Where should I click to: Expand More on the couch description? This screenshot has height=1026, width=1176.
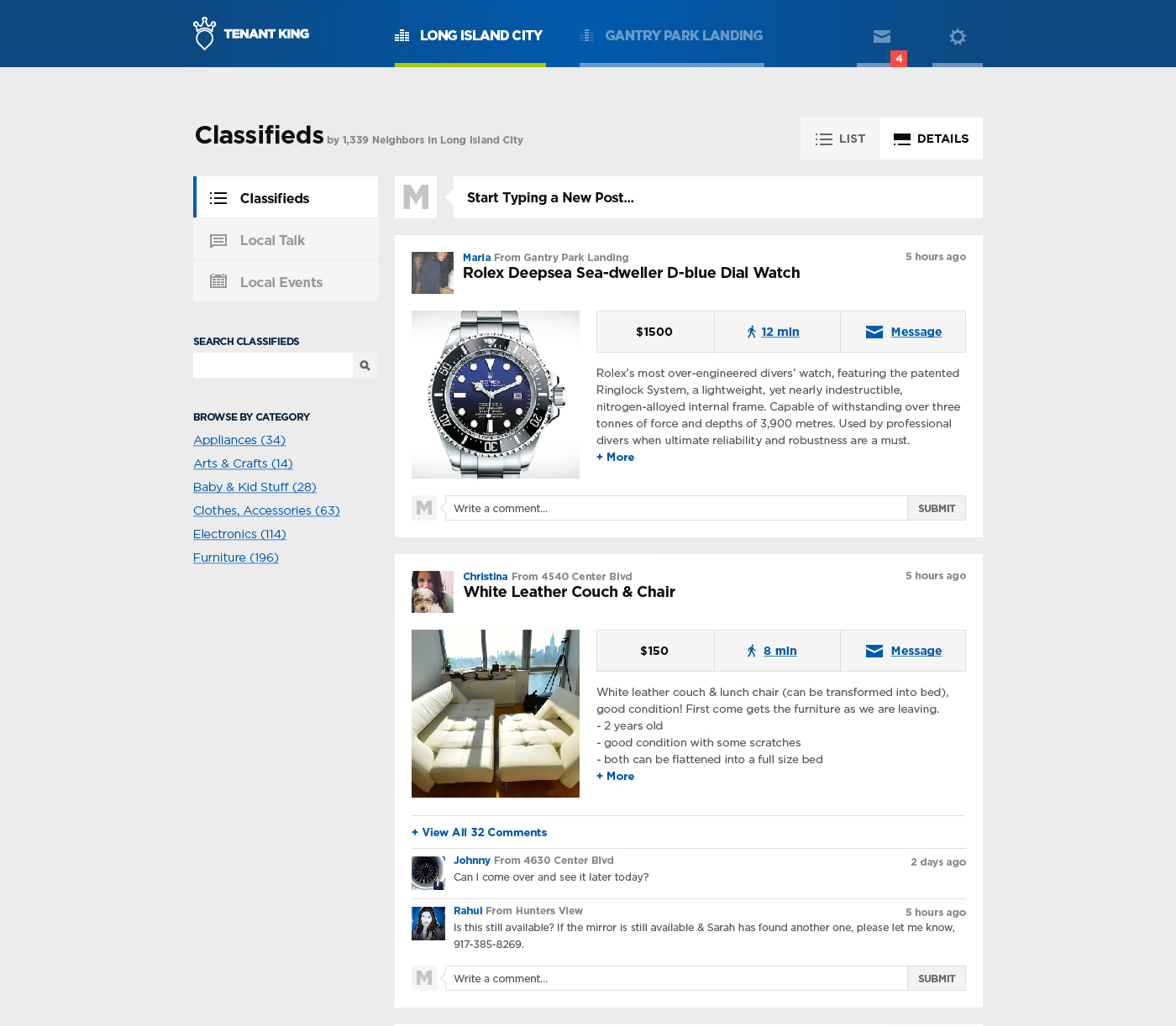(x=616, y=776)
